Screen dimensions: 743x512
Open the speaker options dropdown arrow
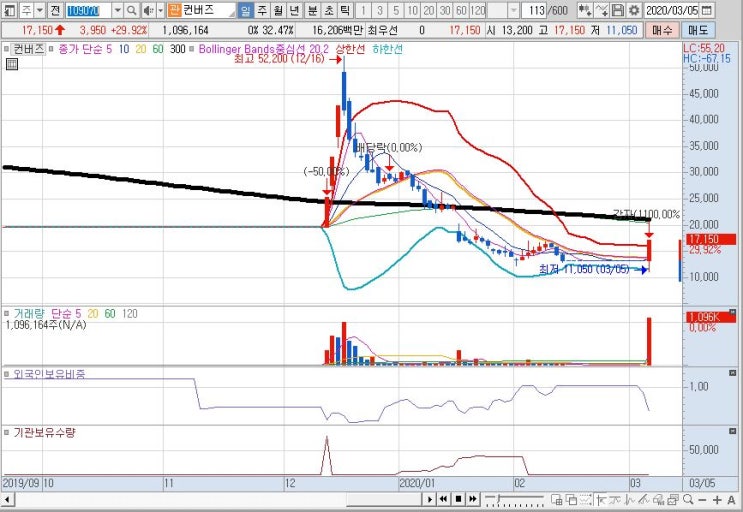[160, 10]
